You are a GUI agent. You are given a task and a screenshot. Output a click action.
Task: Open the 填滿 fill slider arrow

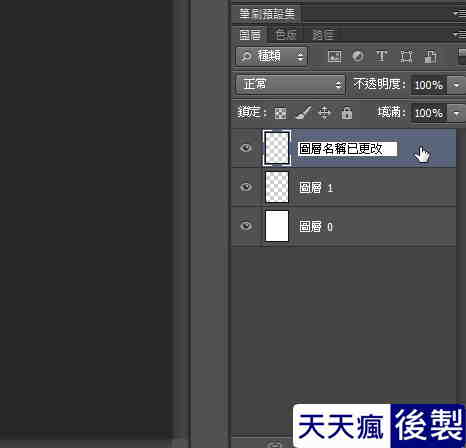pos(456,113)
